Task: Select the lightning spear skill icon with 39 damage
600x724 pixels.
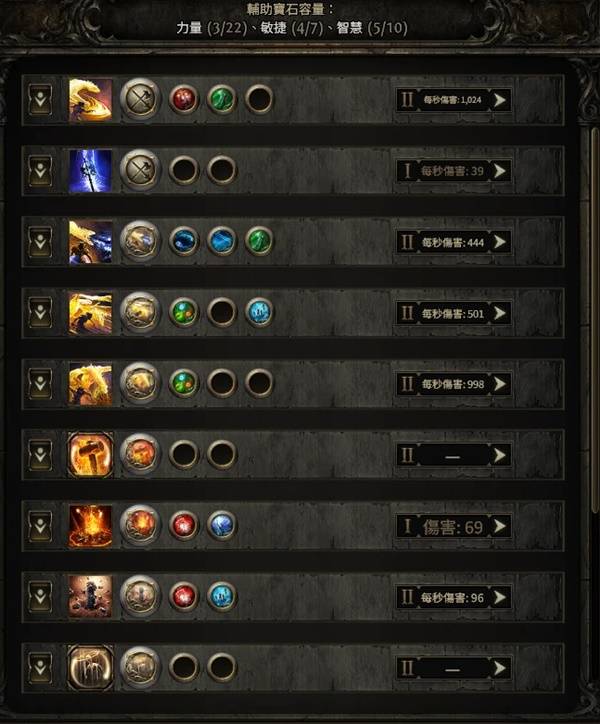Action: (x=90, y=171)
